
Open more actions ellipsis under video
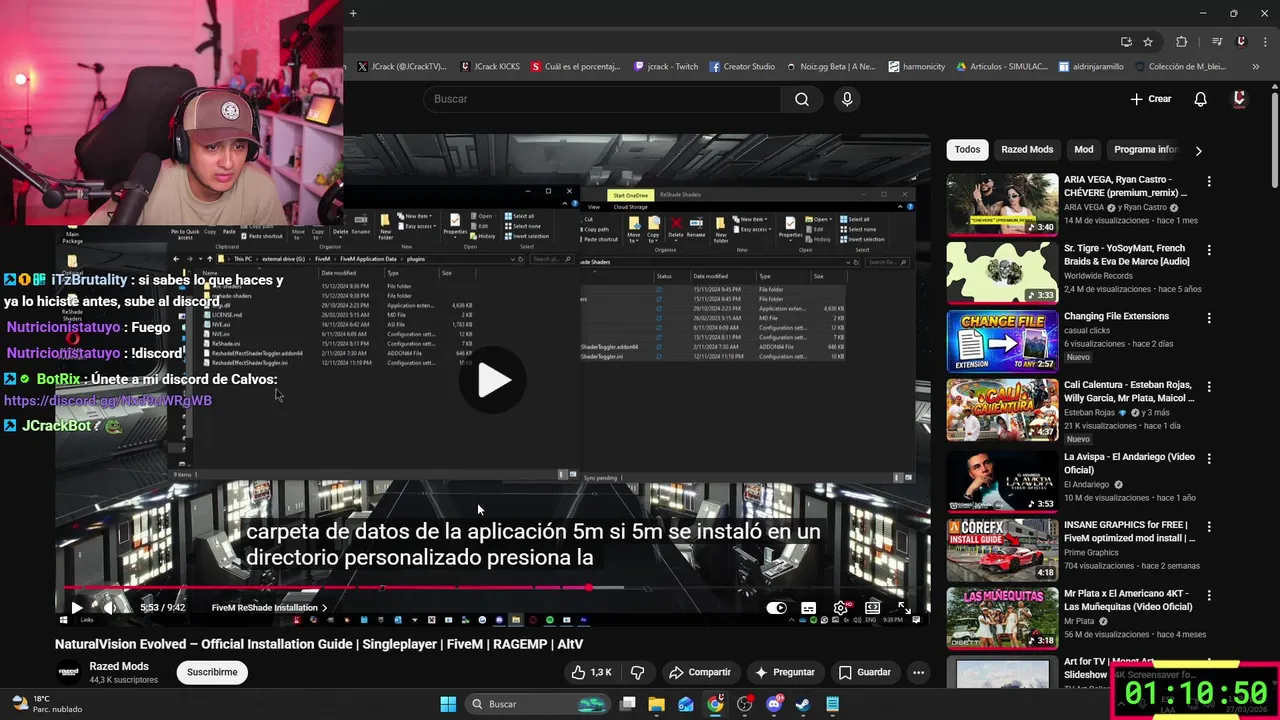click(x=918, y=672)
